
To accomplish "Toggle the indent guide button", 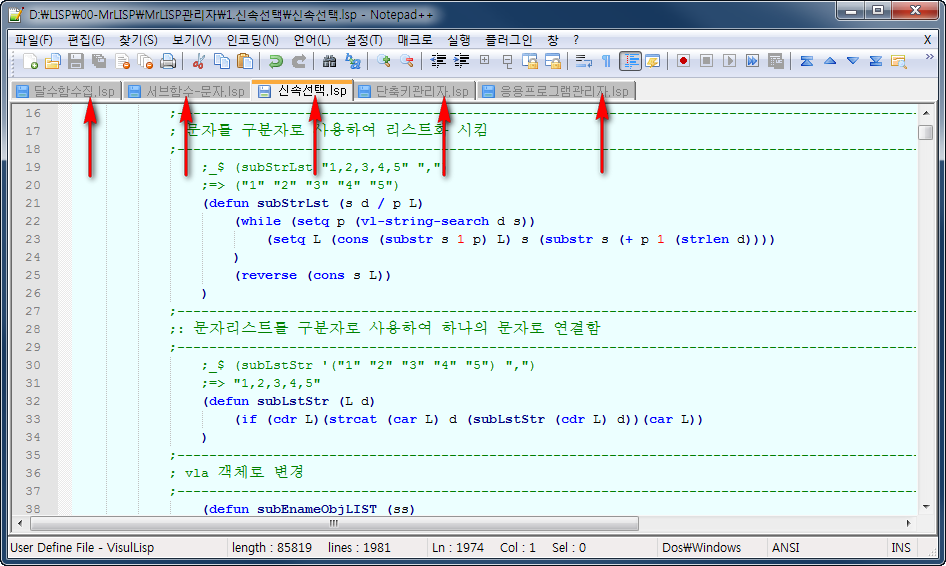I will tap(630, 61).
